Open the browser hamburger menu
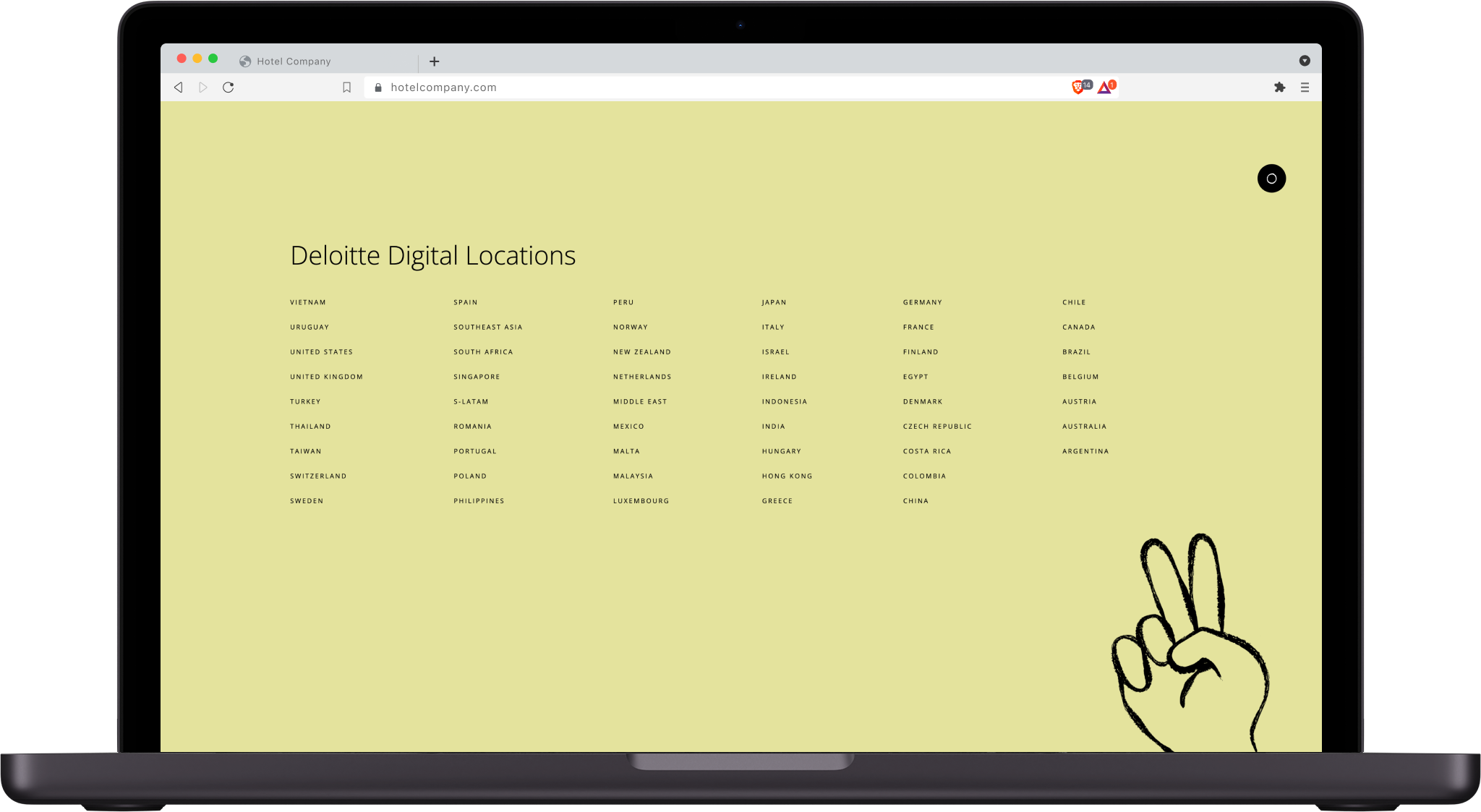Viewport: 1481px width, 812px height. tap(1305, 87)
